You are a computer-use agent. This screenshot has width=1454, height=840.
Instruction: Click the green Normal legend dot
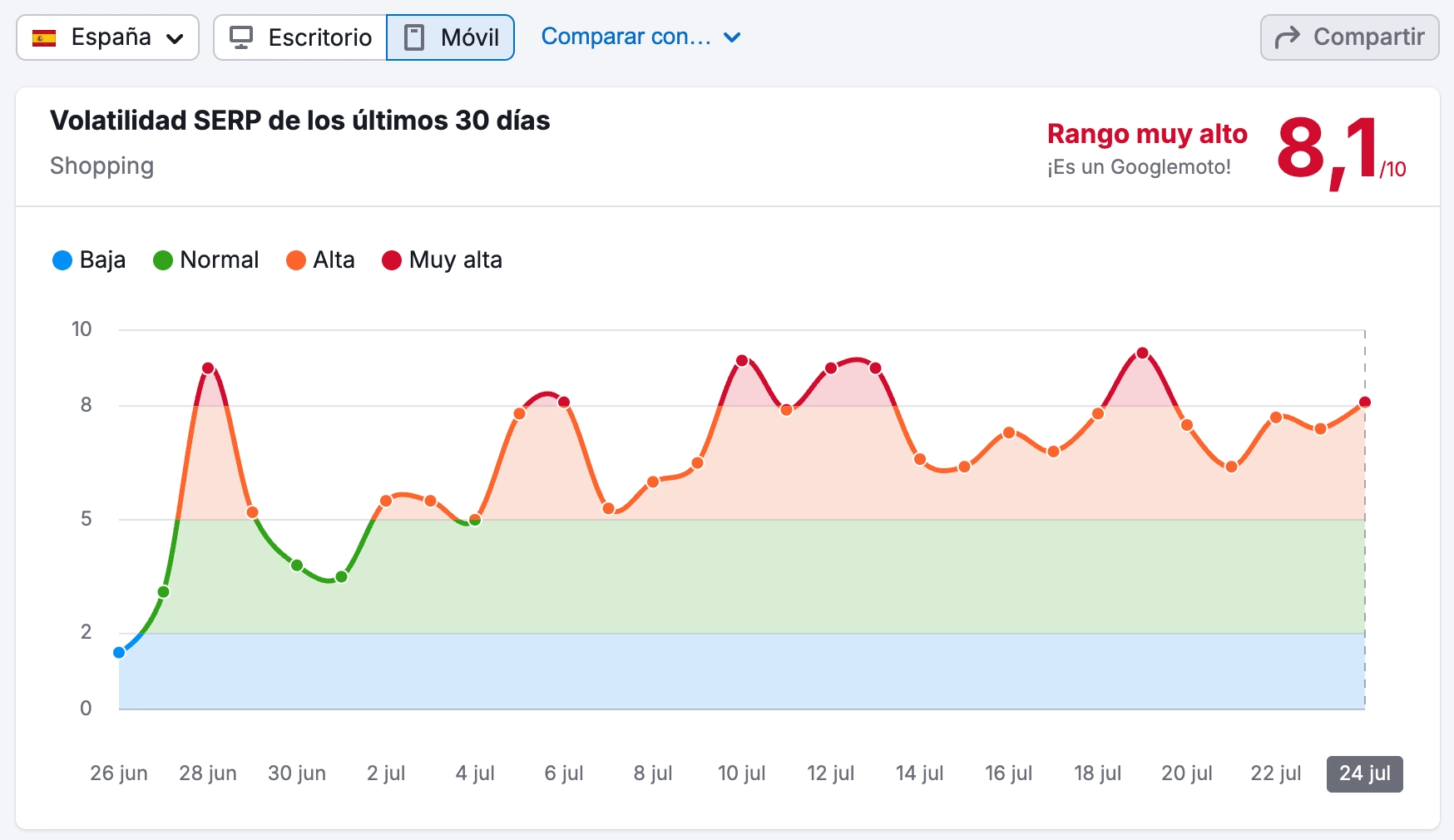[163, 260]
